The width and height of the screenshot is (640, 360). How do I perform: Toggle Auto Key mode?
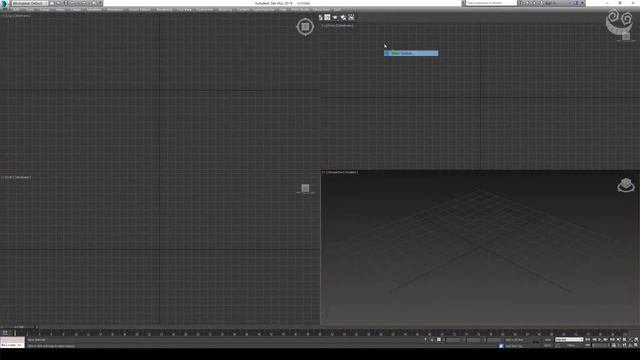[548, 340]
